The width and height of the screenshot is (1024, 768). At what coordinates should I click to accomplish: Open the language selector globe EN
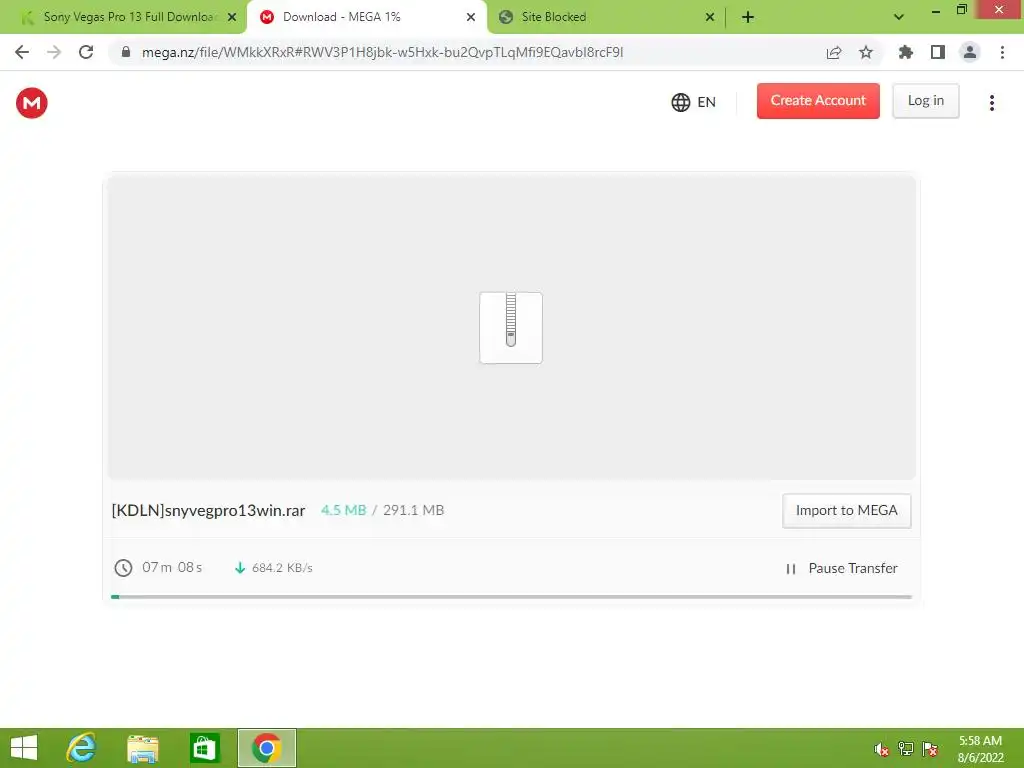[x=694, y=102]
